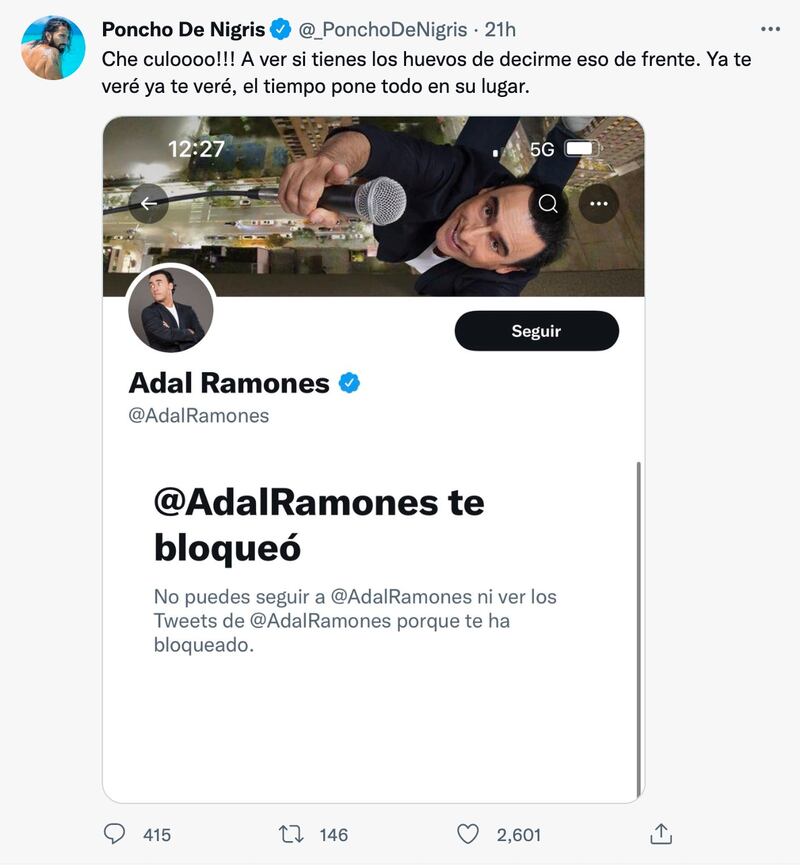Click the 21h timestamp
Viewport: 800px width, 868px height.
[500, 29]
